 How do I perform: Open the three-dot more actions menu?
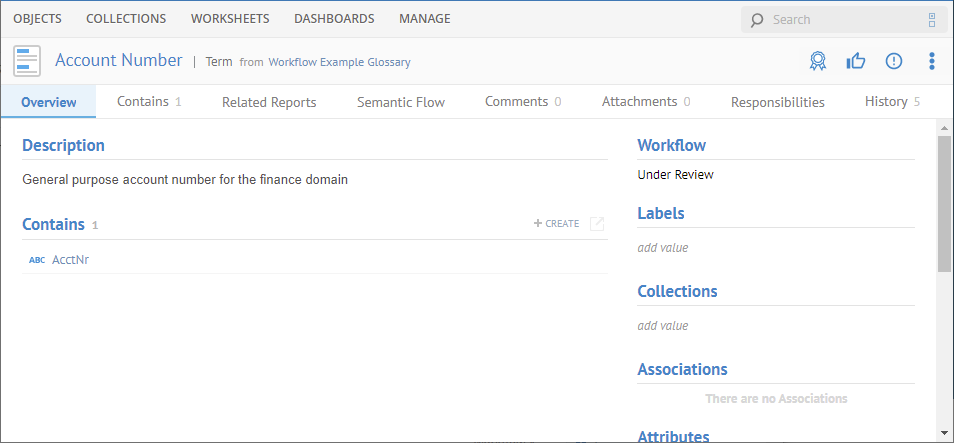coord(932,61)
